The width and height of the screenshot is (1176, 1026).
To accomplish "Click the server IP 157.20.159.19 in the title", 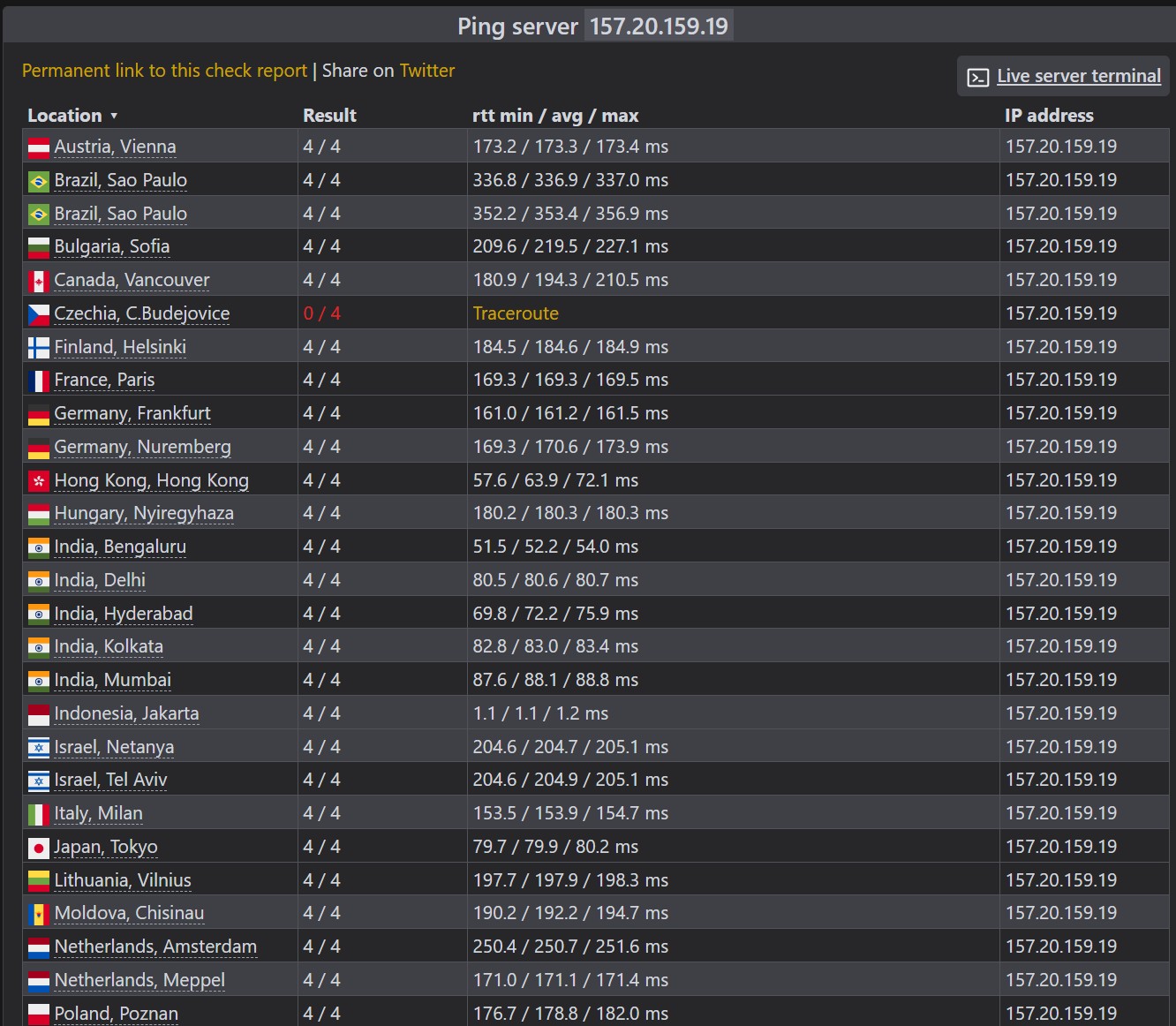I will click(x=659, y=26).
